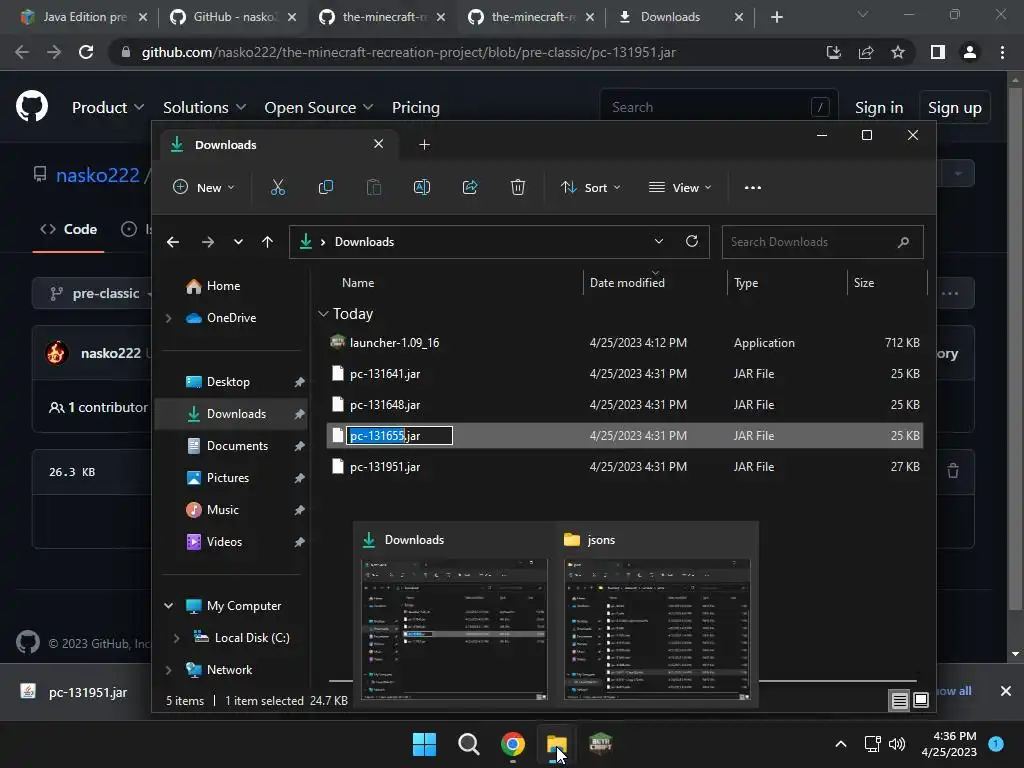Click the Copy icon in Explorer toolbar

(x=325, y=187)
